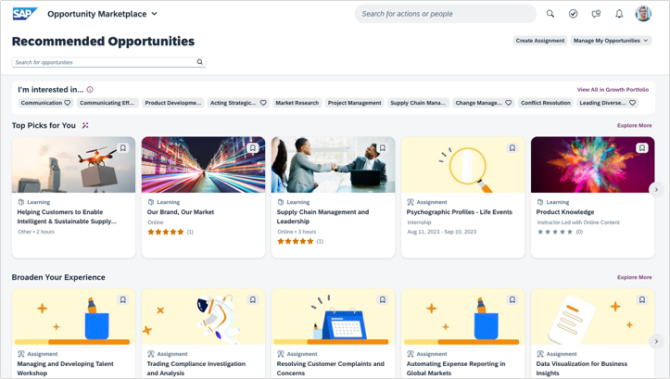Open the light streaks Our Brand thumbnail
The width and height of the screenshot is (670, 379).
pyautogui.click(x=203, y=165)
